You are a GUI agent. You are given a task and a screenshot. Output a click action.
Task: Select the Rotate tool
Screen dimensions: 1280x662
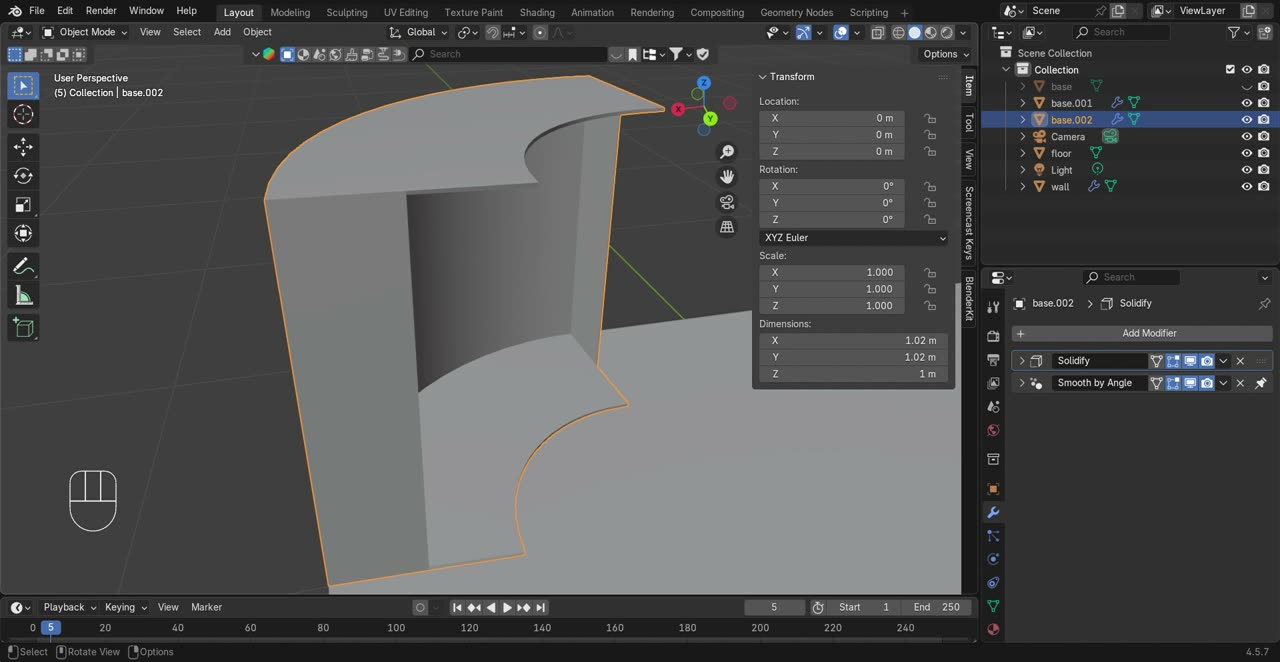click(x=23, y=176)
